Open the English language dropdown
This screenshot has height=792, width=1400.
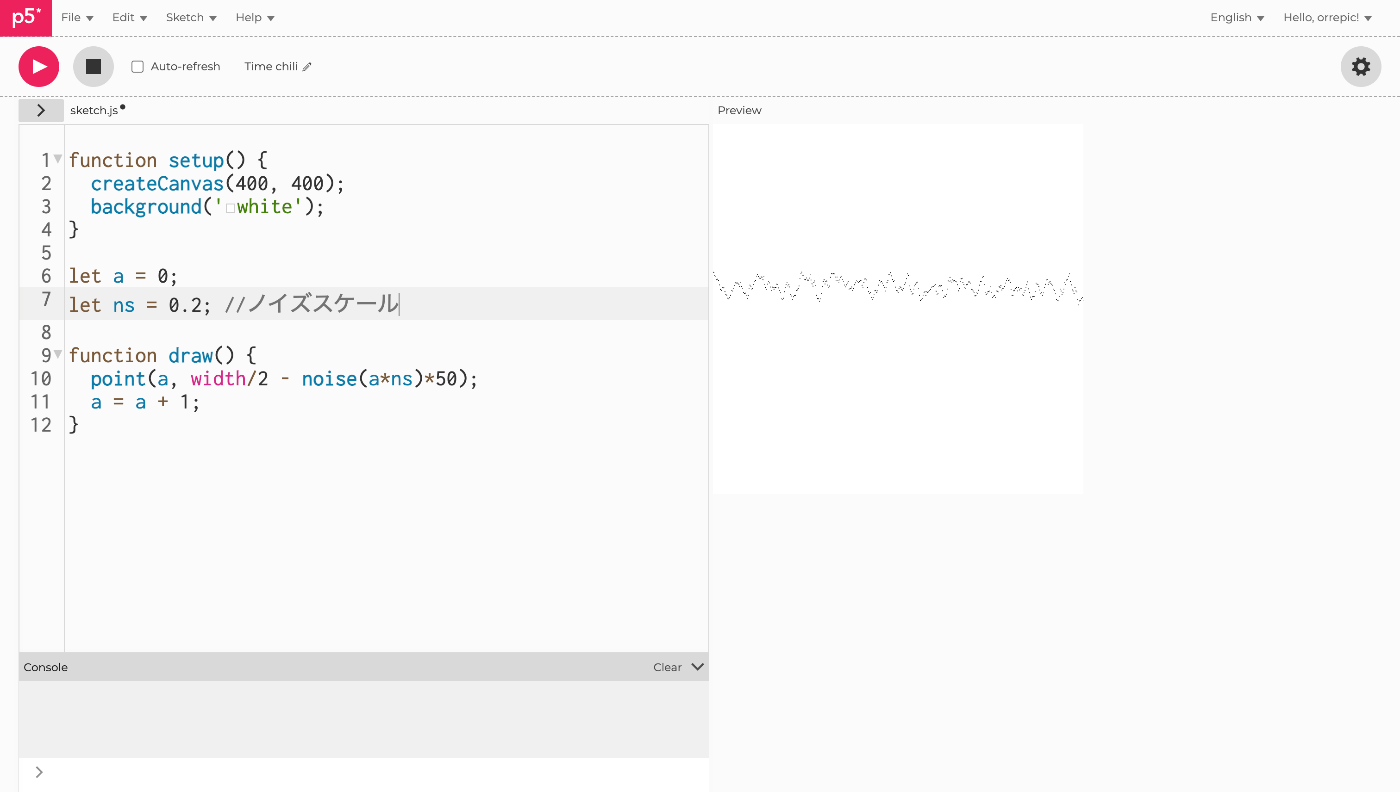(1237, 17)
